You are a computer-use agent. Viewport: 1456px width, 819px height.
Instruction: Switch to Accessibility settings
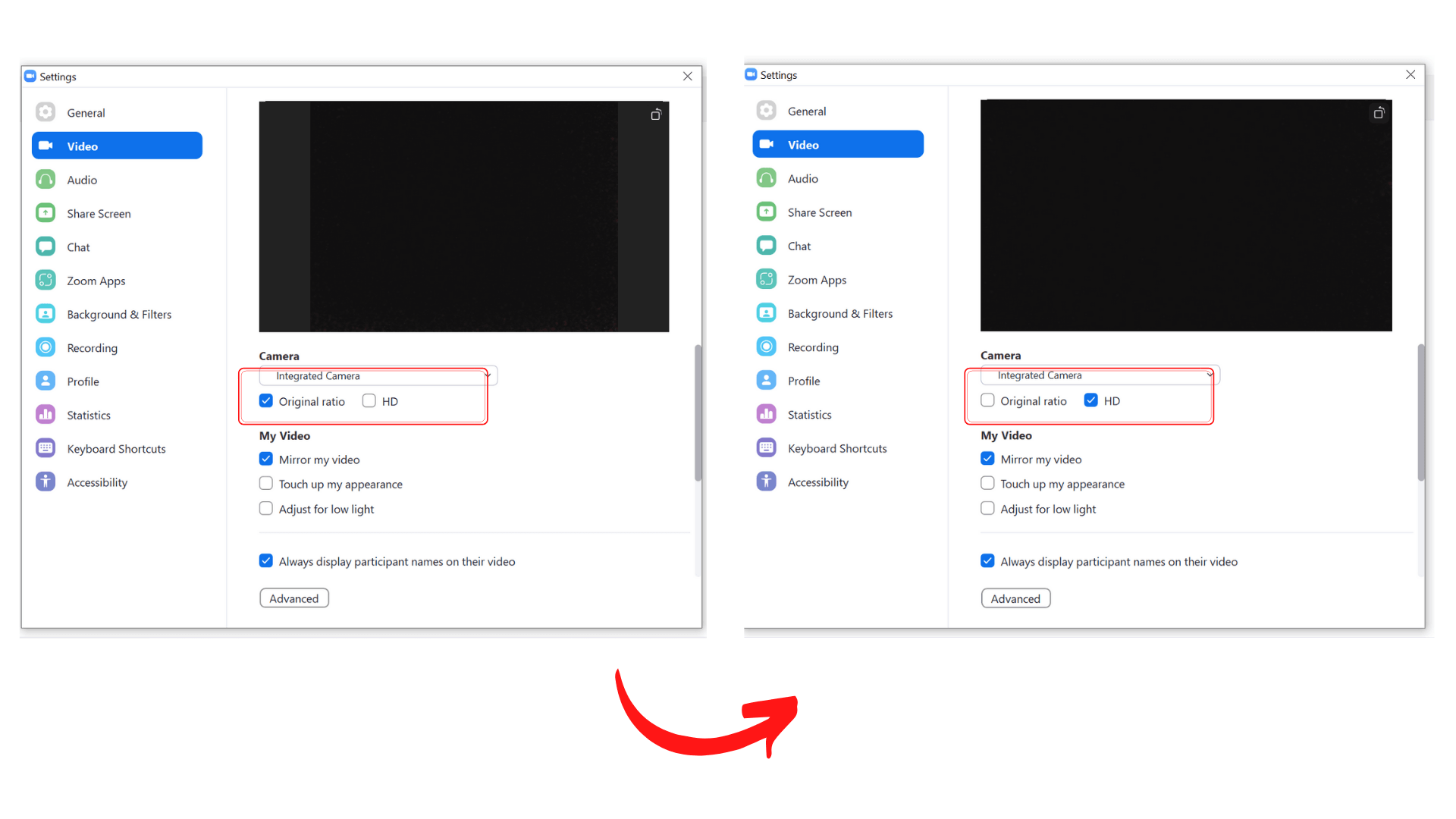tap(45, 482)
